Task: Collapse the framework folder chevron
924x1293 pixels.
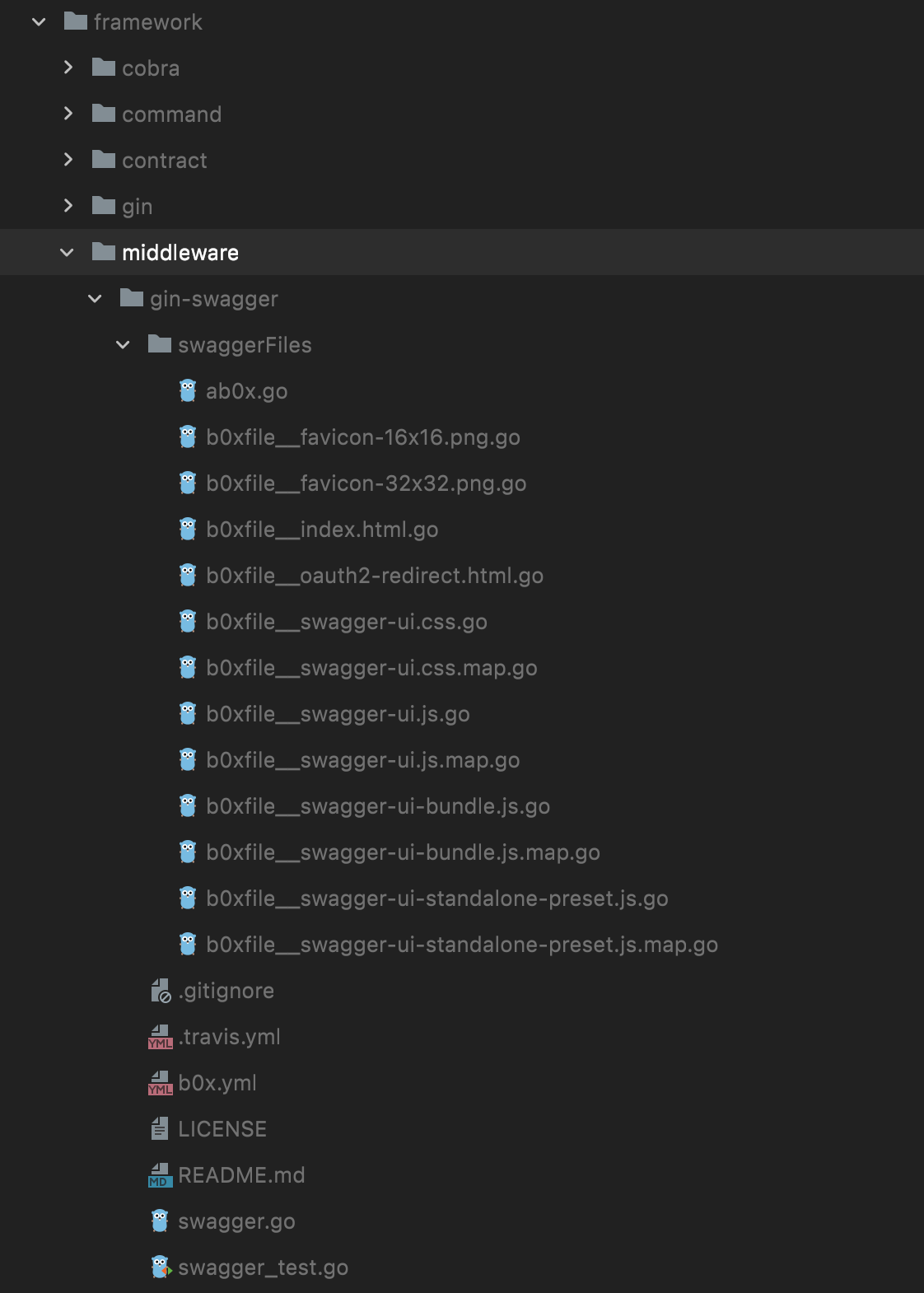Action: coord(39,22)
